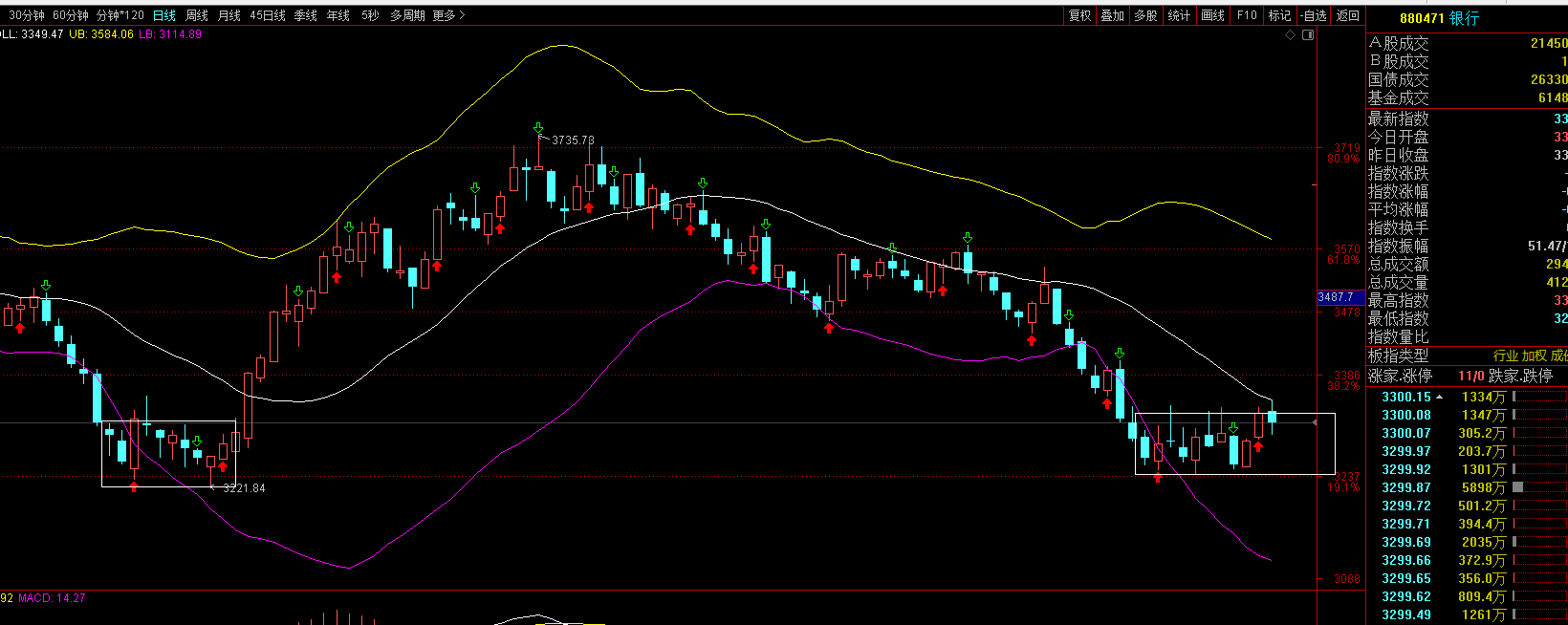
Task: Click the BOLL value 3349.47 label
Action: [33, 34]
